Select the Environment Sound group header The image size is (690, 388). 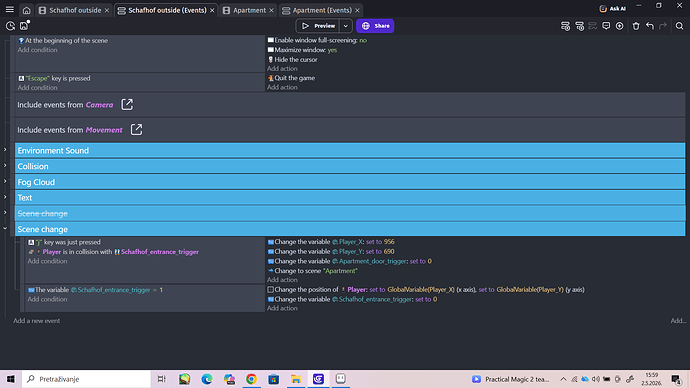[350, 150]
